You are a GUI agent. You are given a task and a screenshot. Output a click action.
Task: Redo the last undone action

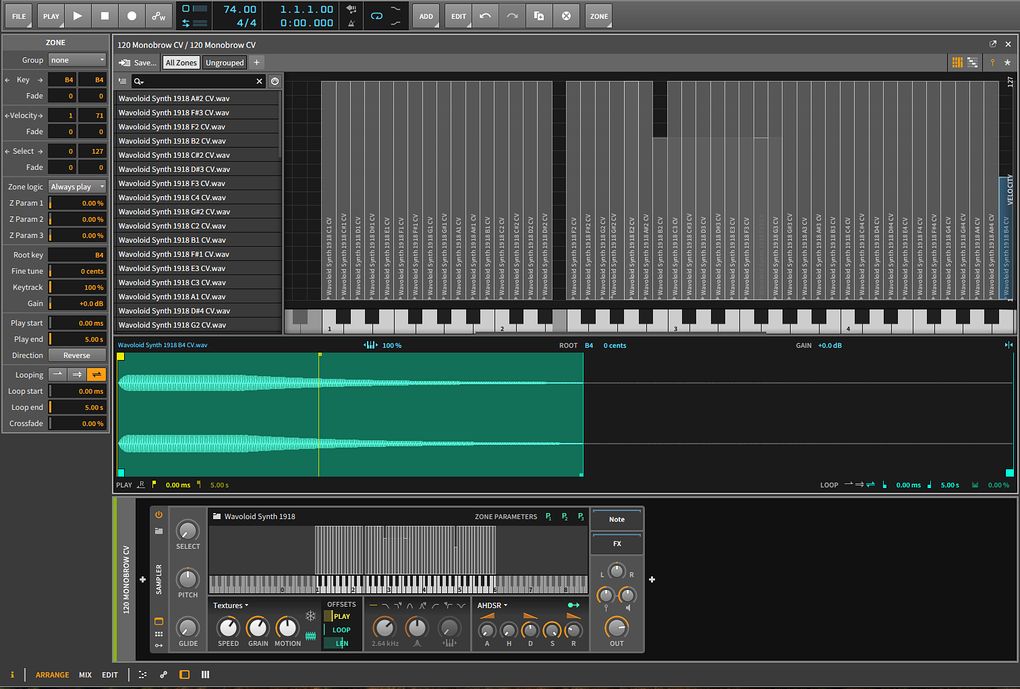pyautogui.click(x=512, y=16)
